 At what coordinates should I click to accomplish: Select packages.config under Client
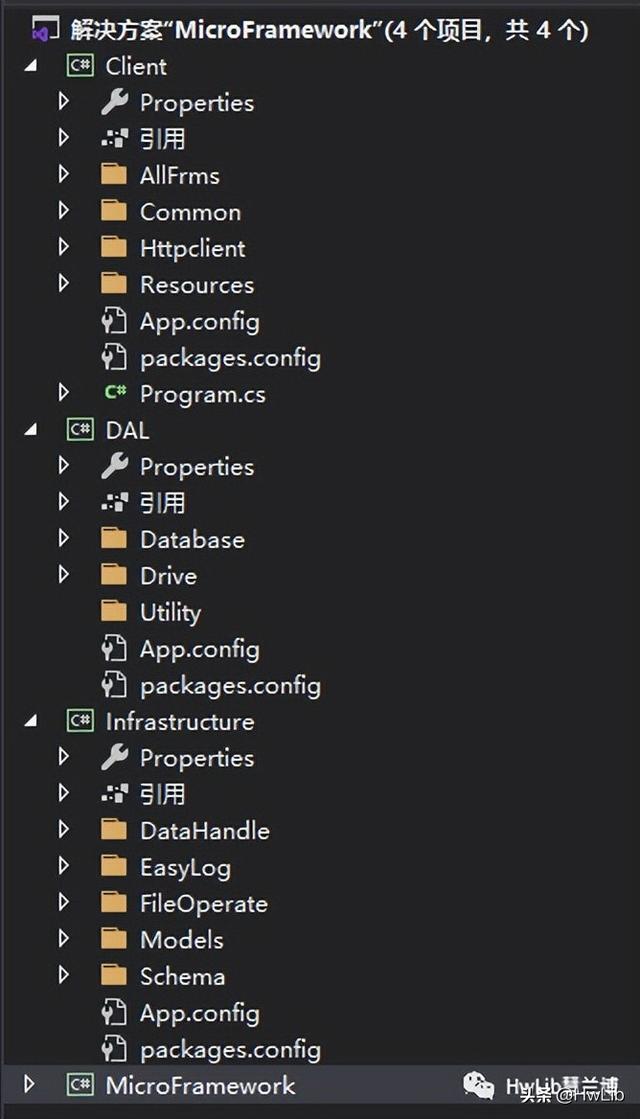click(230, 357)
